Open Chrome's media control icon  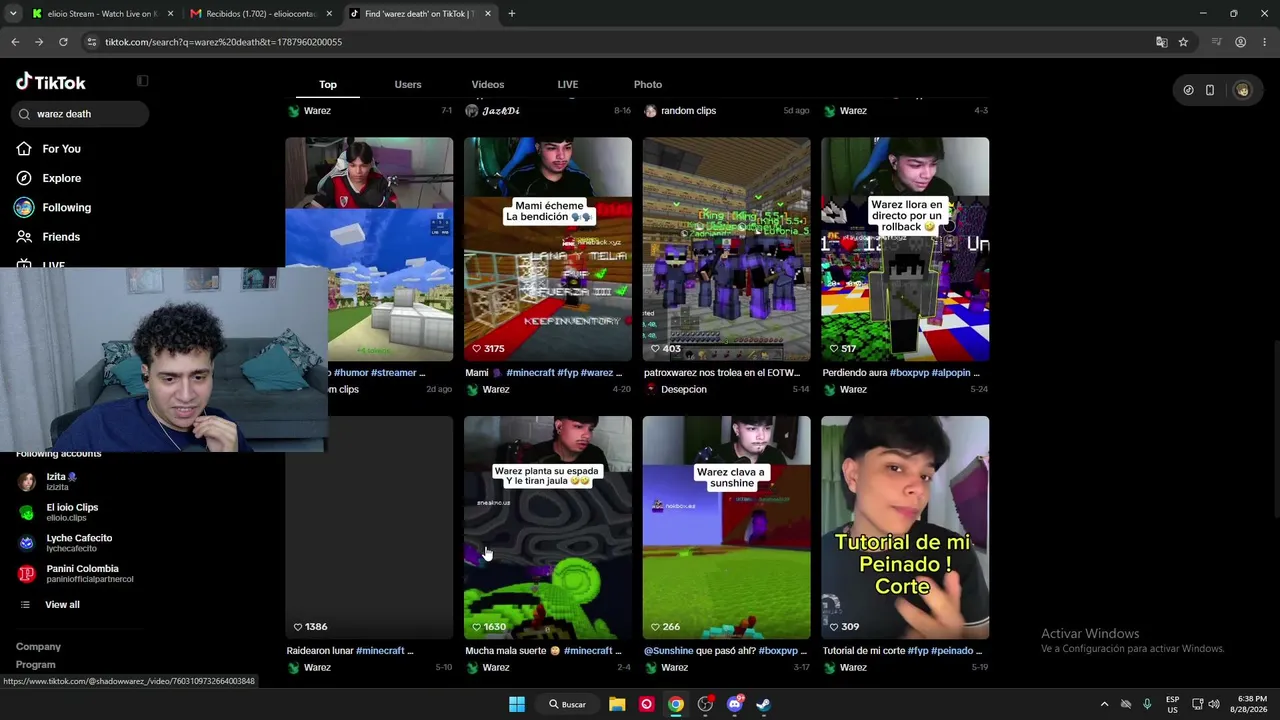point(1216,42)
